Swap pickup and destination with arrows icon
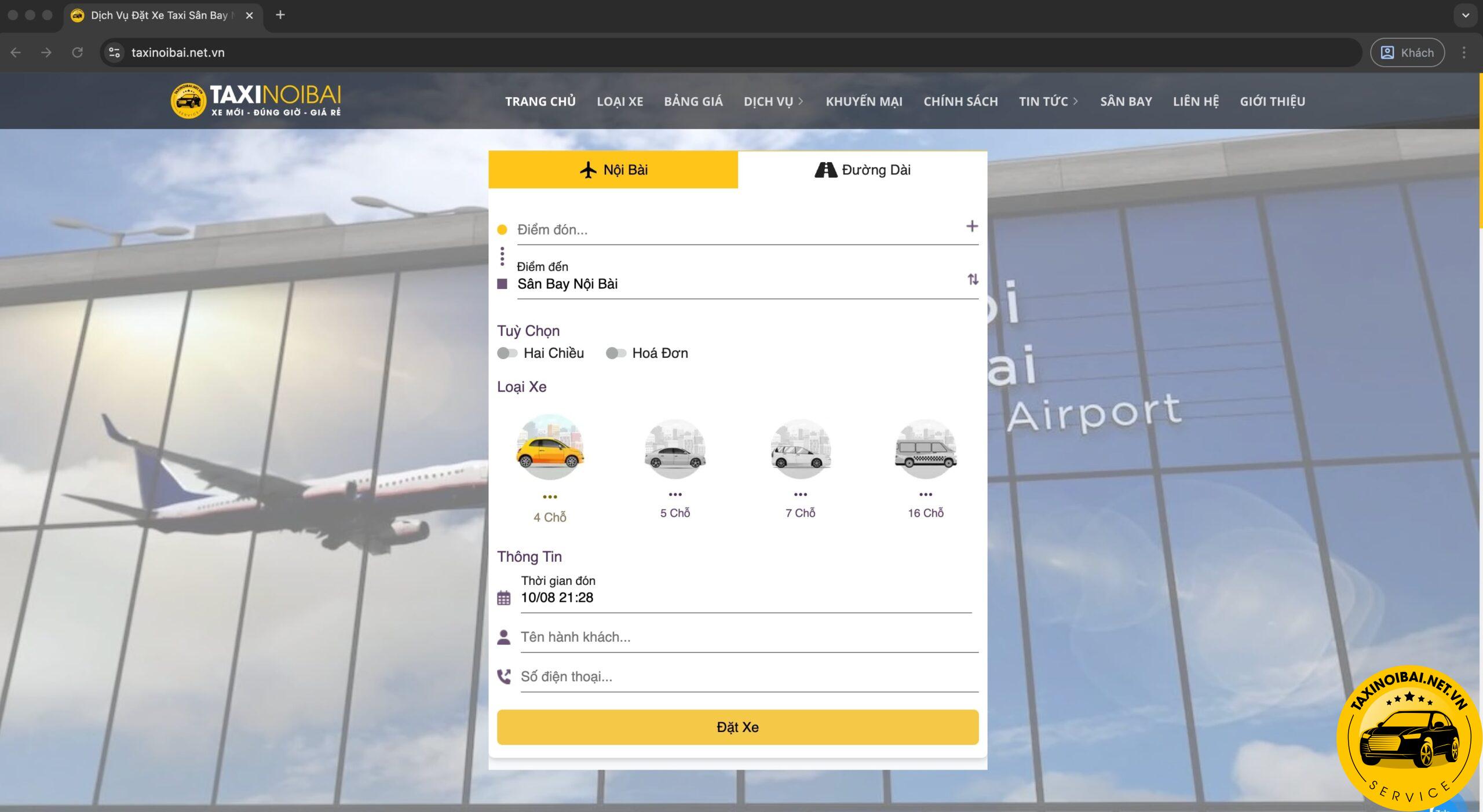The height and width of the screenshot is (812, 1483). [973, 280]
